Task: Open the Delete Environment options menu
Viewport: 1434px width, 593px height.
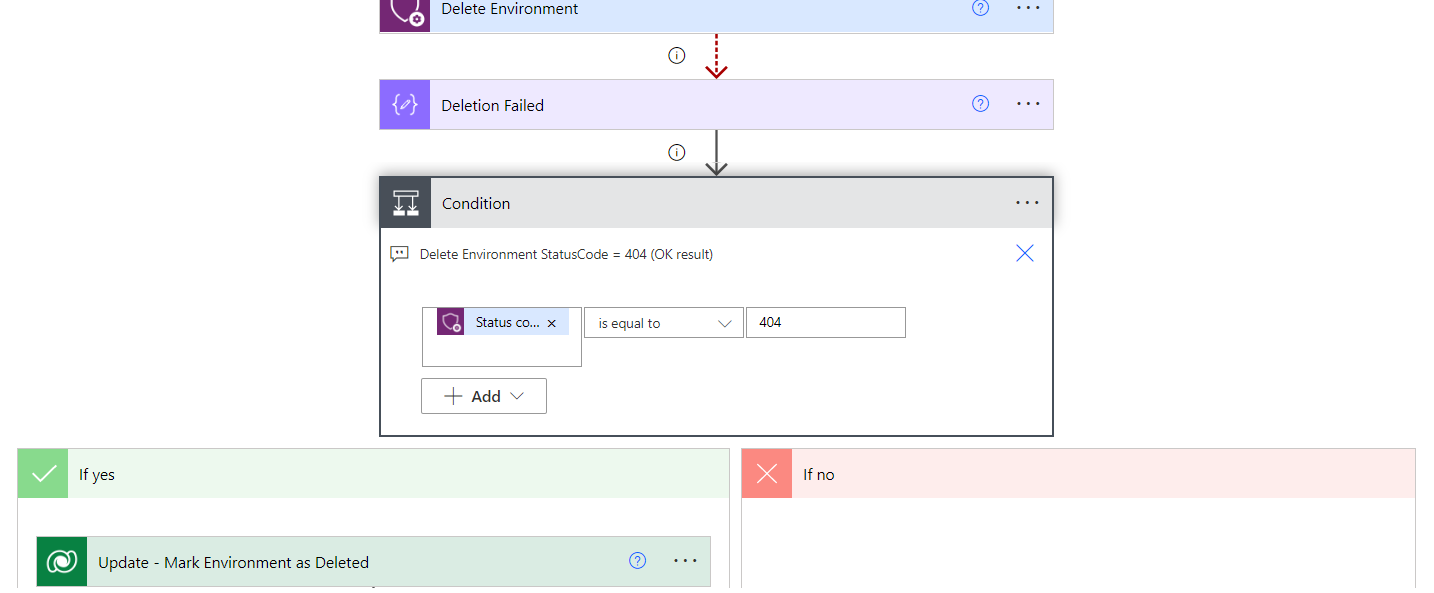Action: pyautogui.click(x=1027, y=8)
